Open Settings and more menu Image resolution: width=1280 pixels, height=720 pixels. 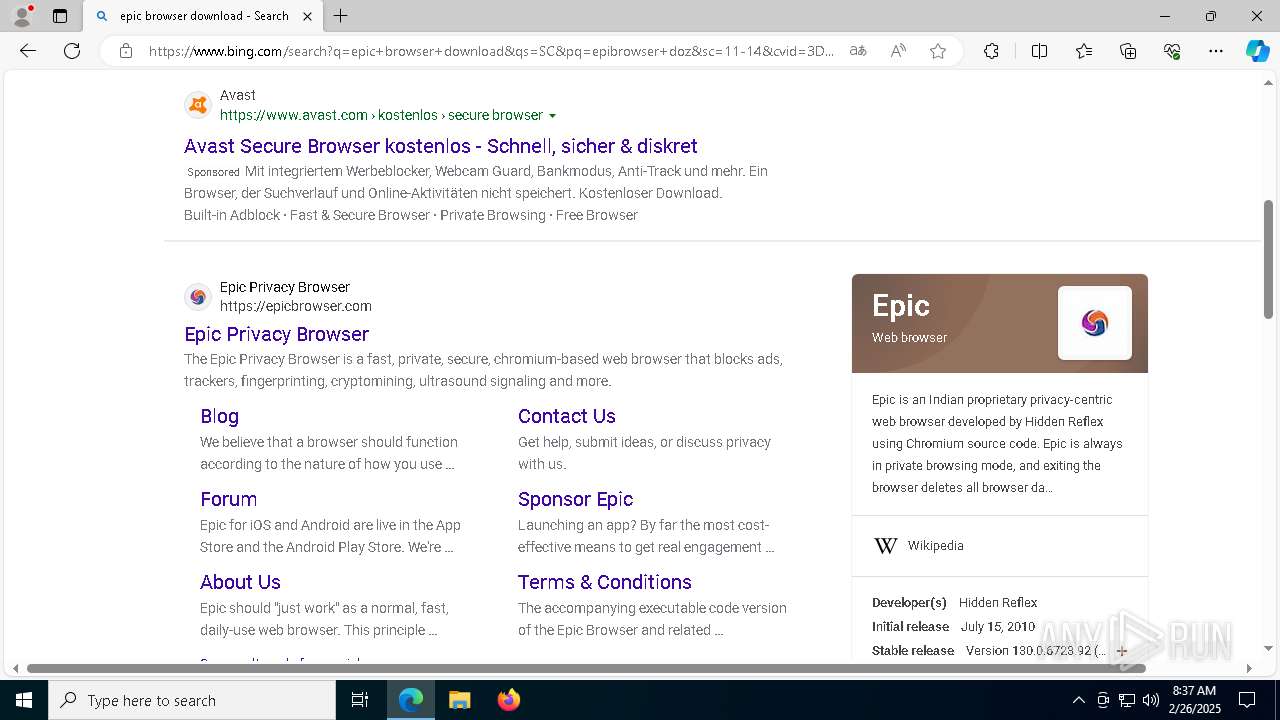[1216, 51]
